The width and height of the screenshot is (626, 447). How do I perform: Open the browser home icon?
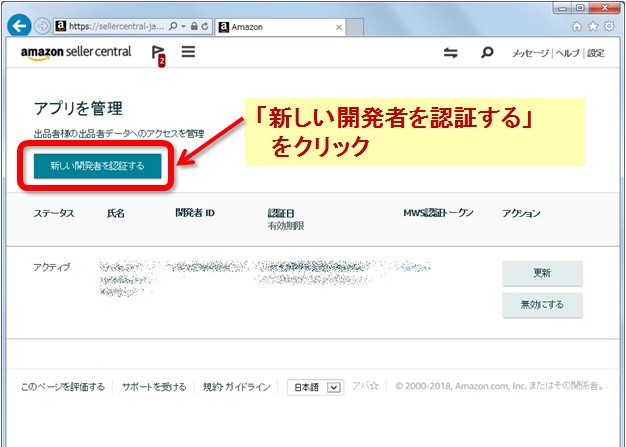point(575,27)
